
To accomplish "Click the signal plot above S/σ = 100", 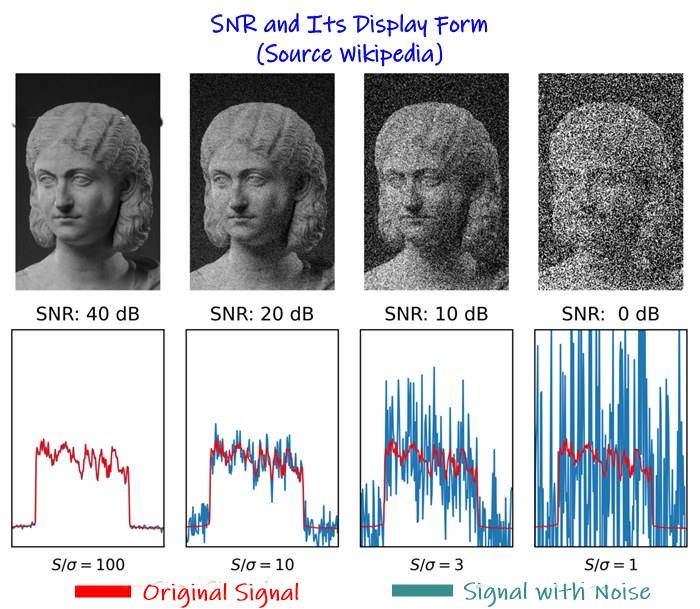I will (88, 438).
